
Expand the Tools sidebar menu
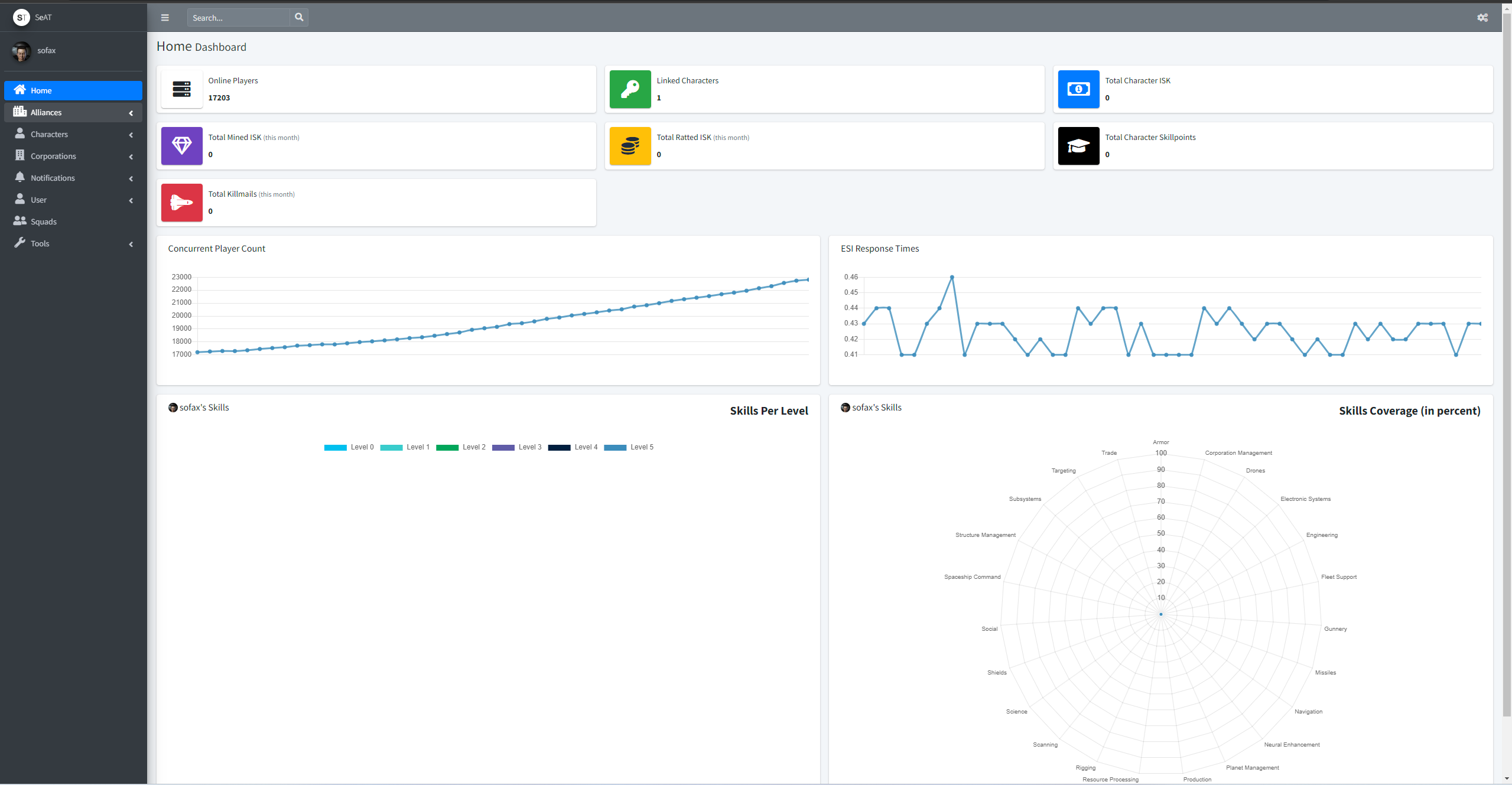coord(73,243)
